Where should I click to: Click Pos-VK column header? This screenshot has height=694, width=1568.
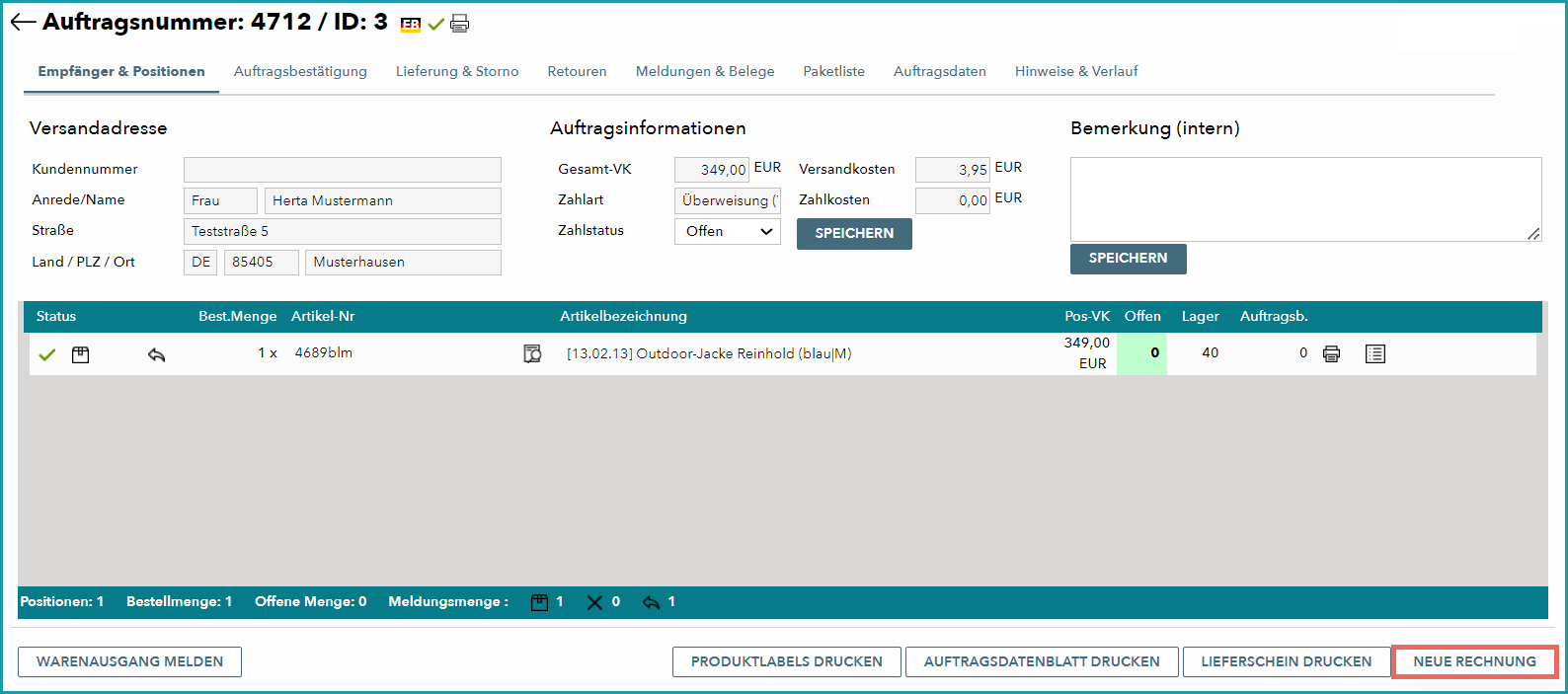(1087, 317)
